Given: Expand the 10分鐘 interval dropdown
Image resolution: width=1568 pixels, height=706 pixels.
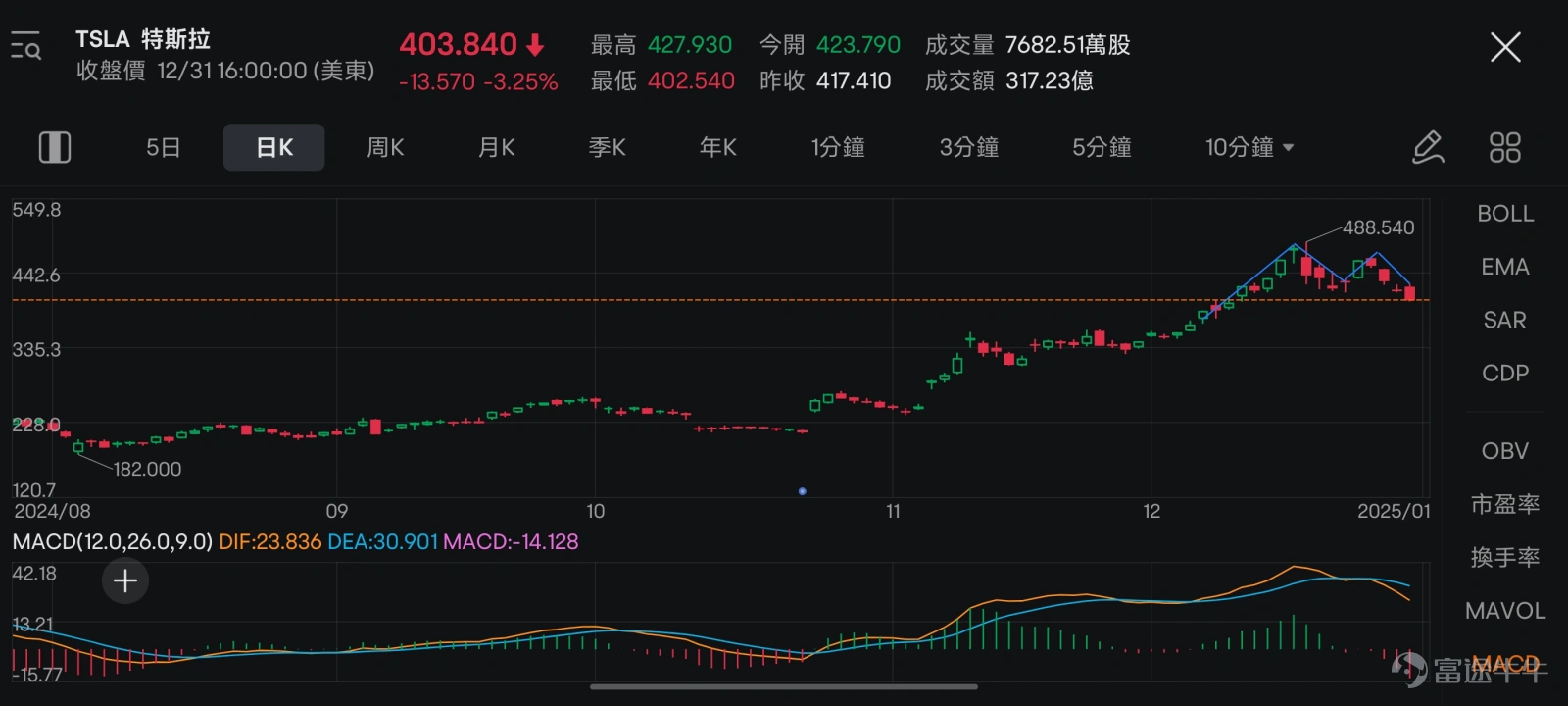Looking at the screenshot, I should (1249, 147).
